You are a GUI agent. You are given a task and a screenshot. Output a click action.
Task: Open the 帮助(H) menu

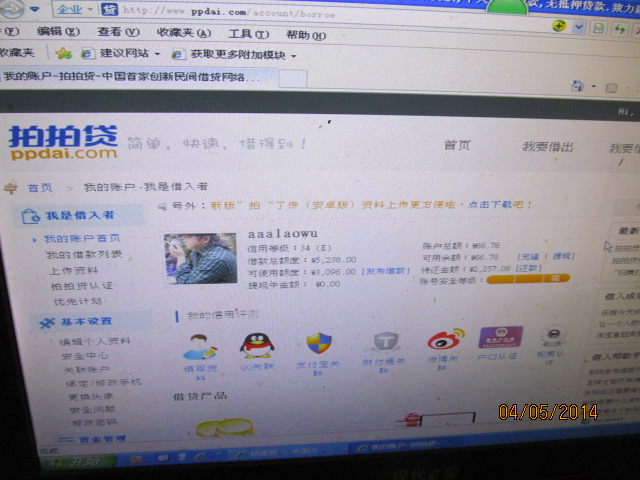[306, 36]
